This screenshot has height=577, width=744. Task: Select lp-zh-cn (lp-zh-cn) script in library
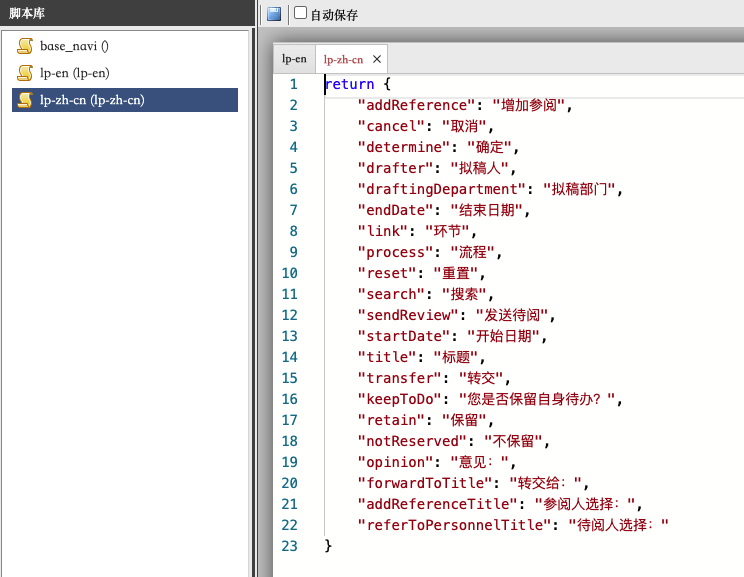[125, 100]
